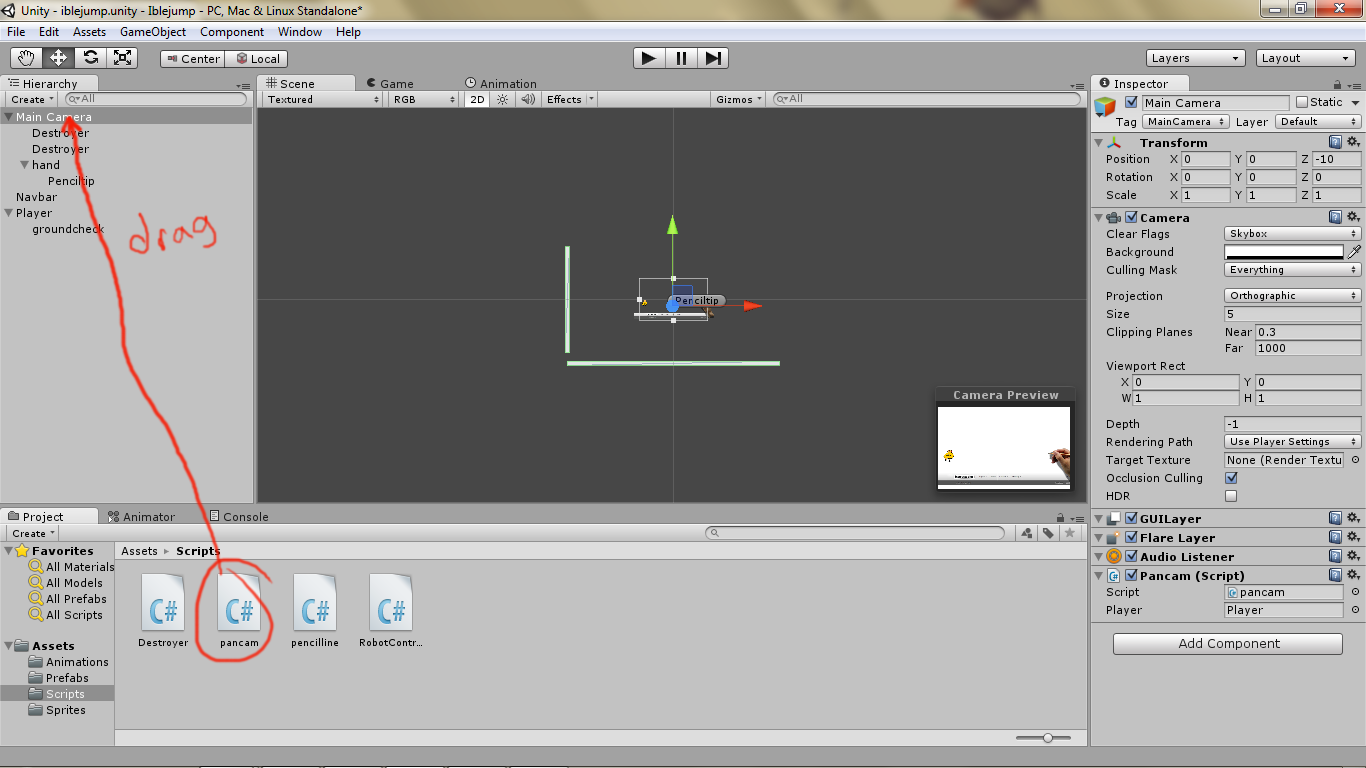The width and height of the screenshot is (1366, 768).
Task: Disable Occlusion Culling checkbox
Action: coord(1229,478)
